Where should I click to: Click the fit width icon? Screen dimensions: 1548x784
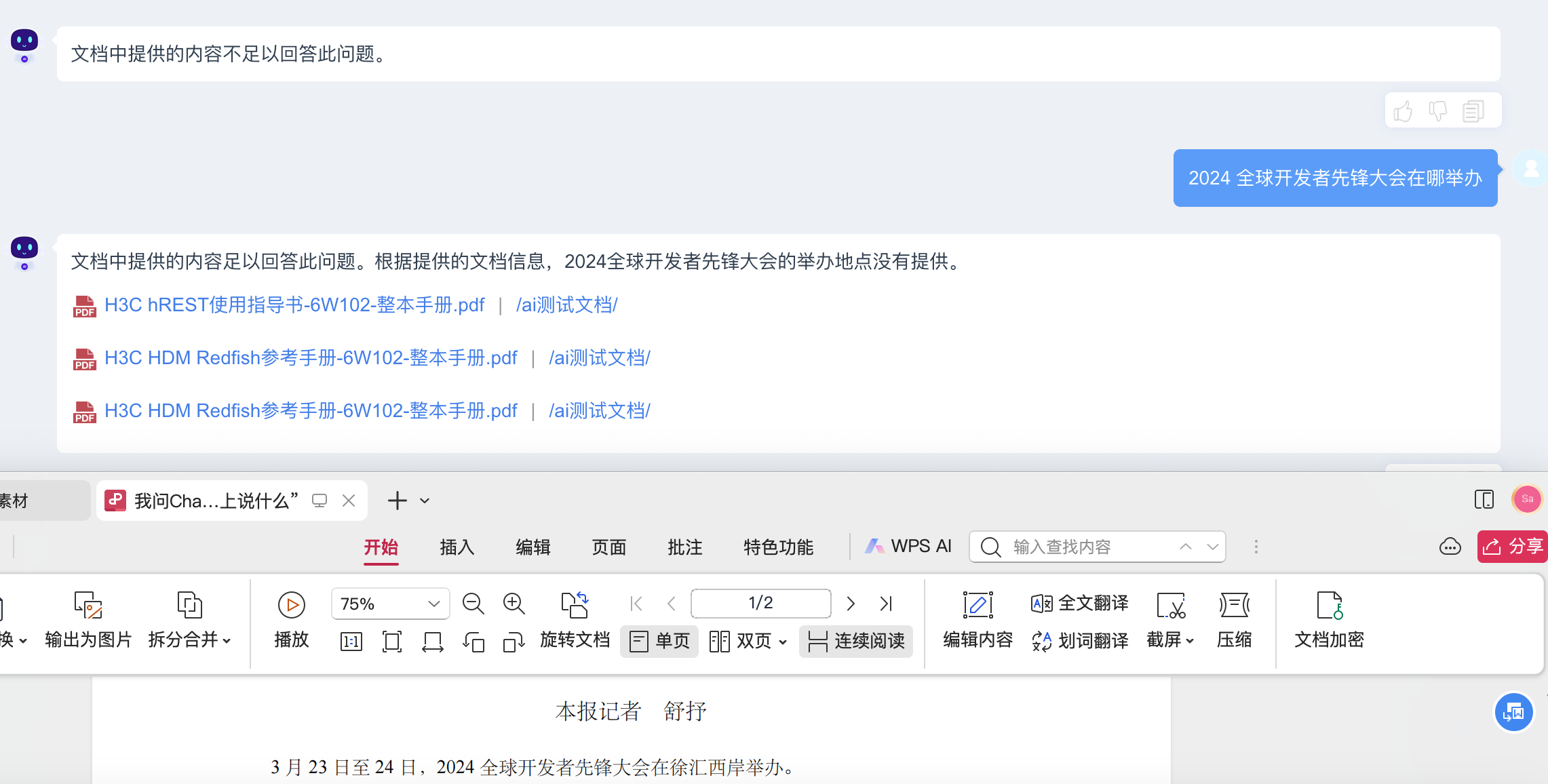pos(433,642)
